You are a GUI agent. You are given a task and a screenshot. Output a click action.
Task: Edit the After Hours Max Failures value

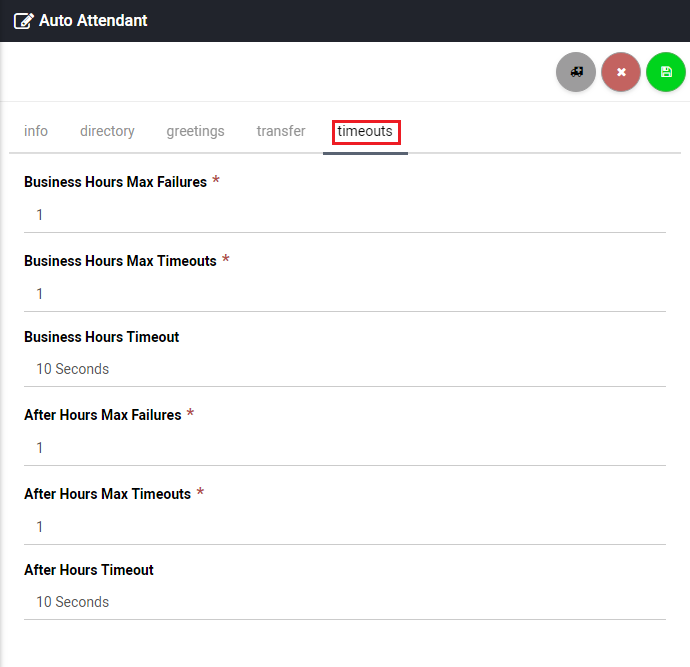[x=344, y=448]
